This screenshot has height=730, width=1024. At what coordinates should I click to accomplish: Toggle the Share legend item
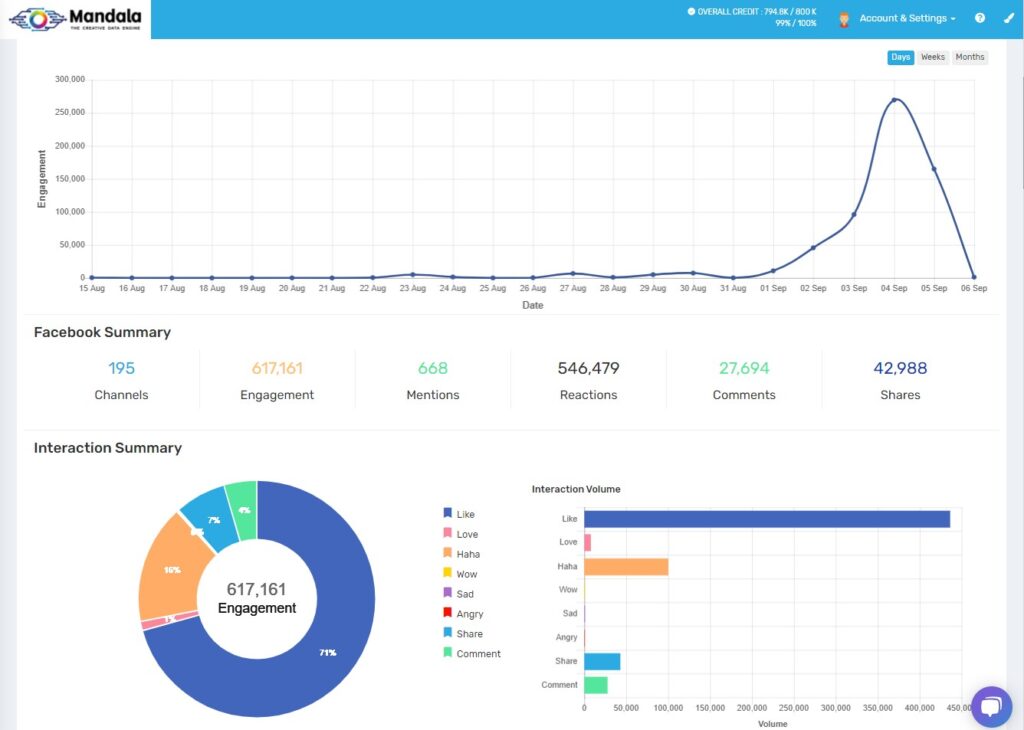[x=469, y=634]
